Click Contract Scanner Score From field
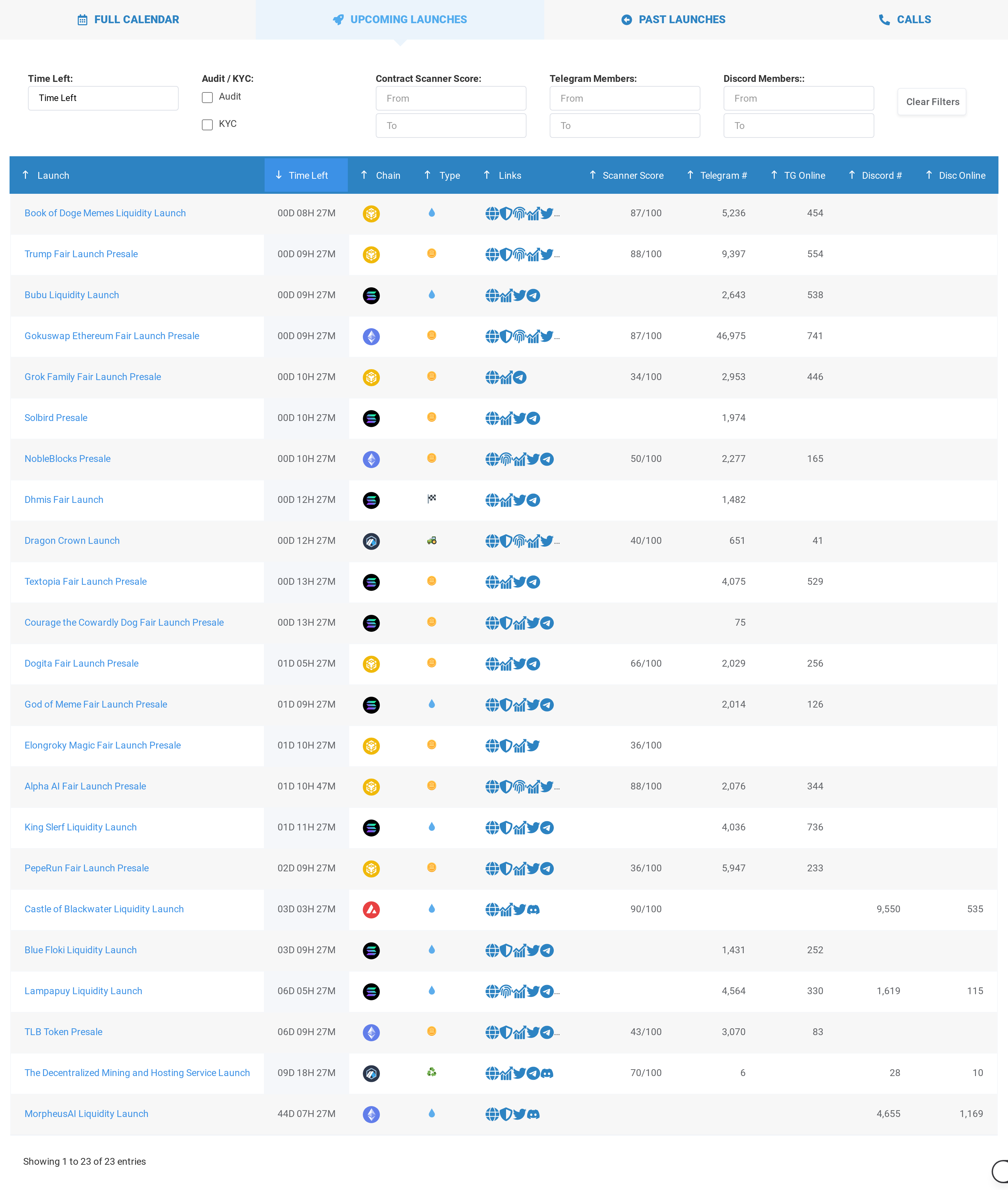1008x1190 pixels. coord(451,98)
